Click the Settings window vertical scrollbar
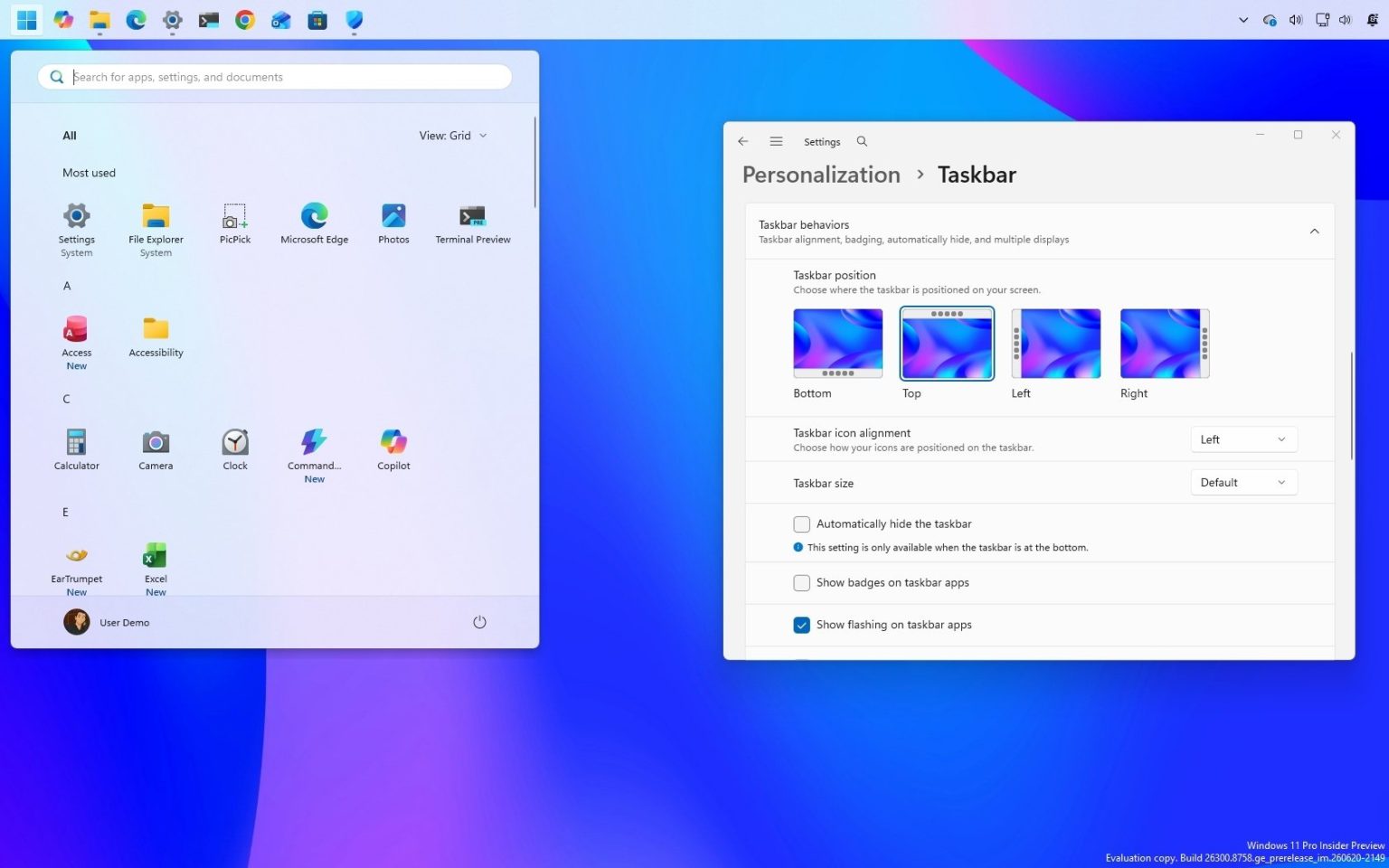This screenshot has height=868, width=1389. (1351, 406)
